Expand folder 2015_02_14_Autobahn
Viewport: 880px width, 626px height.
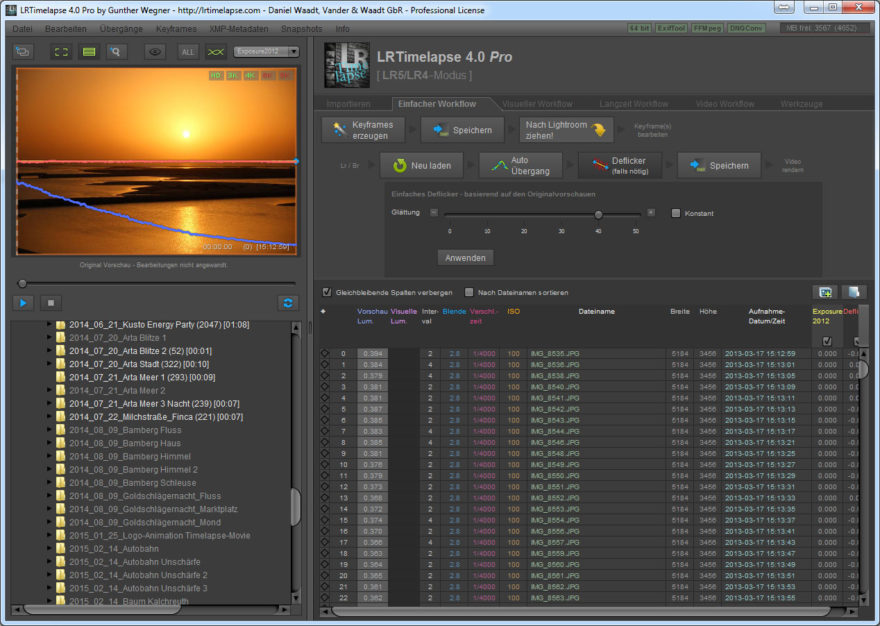(x=49, y=548)
